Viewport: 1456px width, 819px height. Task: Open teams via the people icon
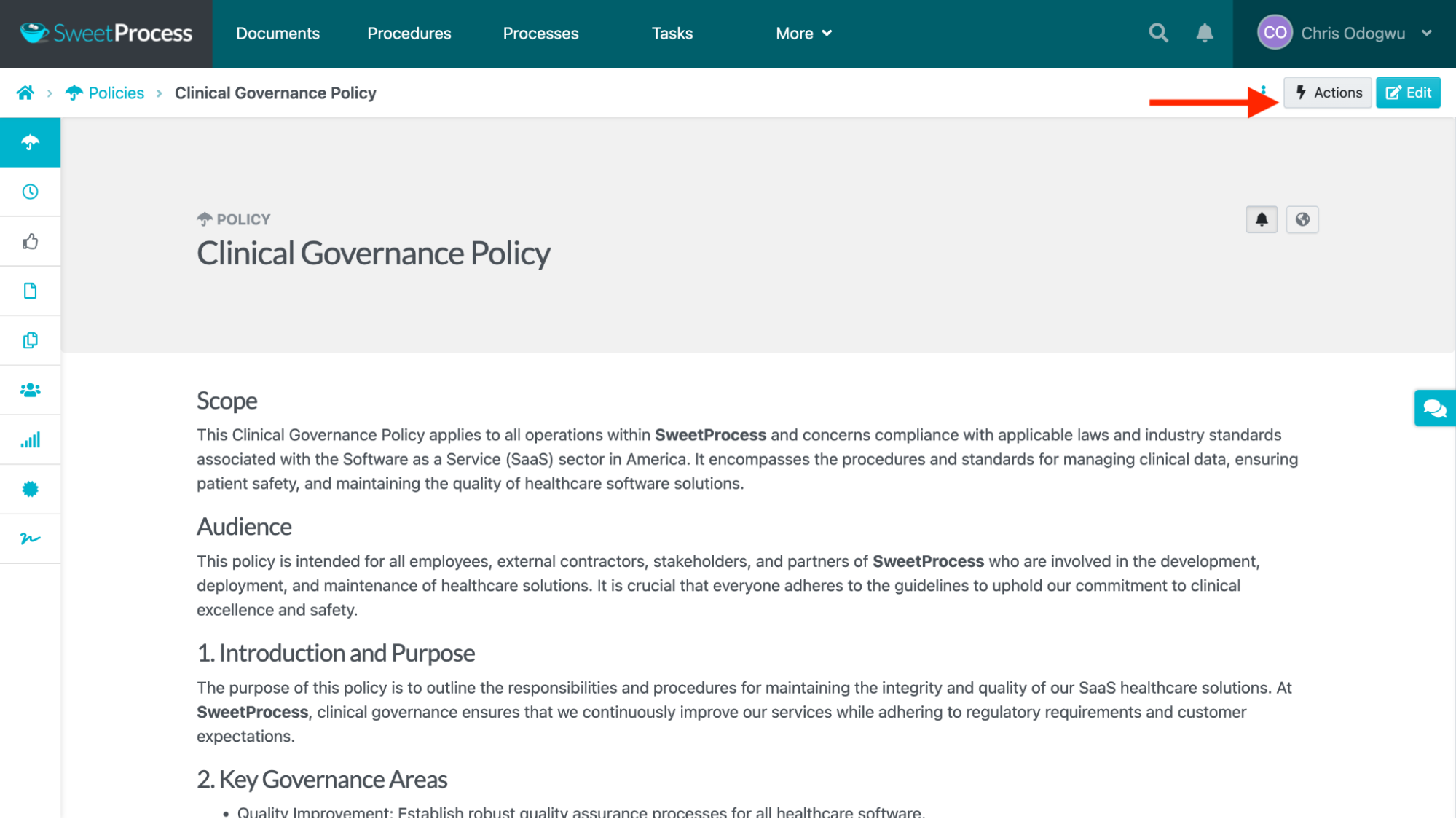tap(30, 389)
